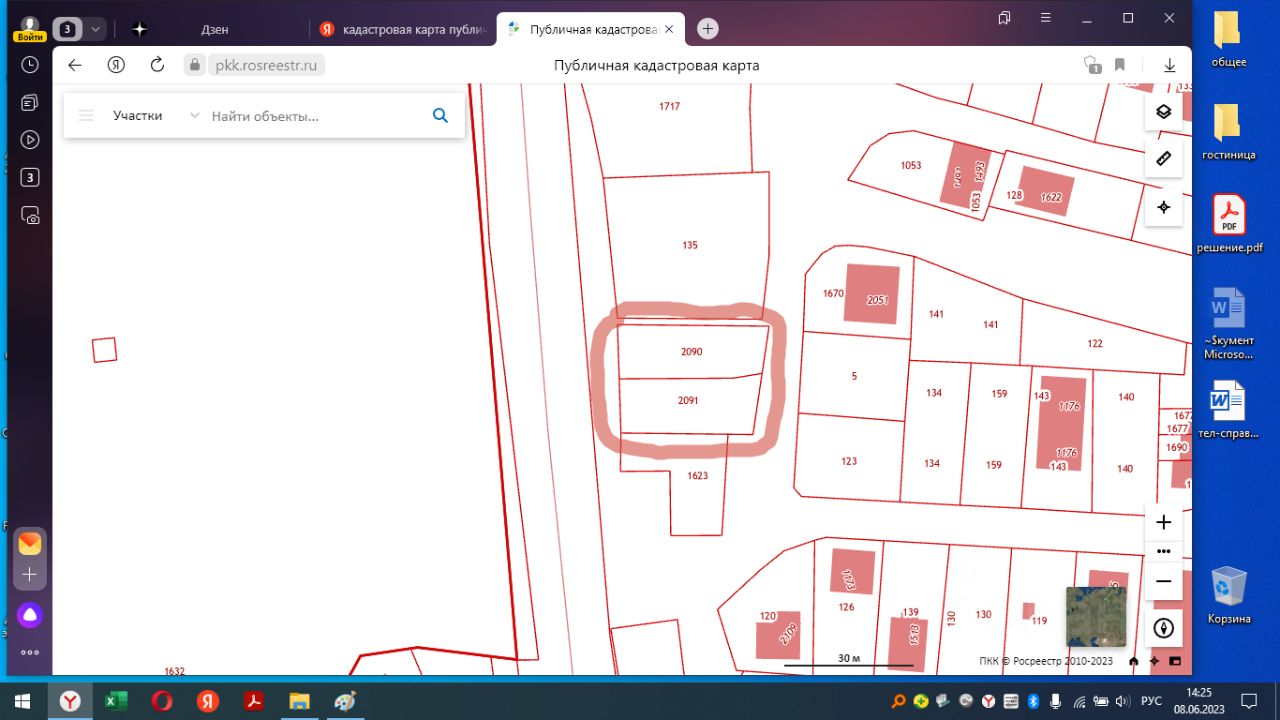Viewport: 1280px width, 720px height.
Task: Switch to satellite basemap thumbnail
Action: pos(1095,616)
